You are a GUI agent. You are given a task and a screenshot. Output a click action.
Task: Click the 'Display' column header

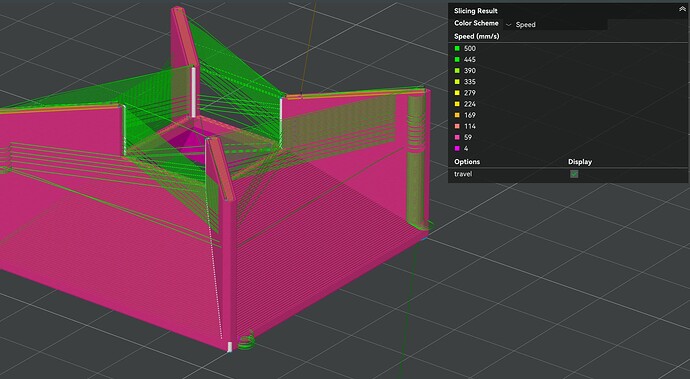[x=580, y=162]
